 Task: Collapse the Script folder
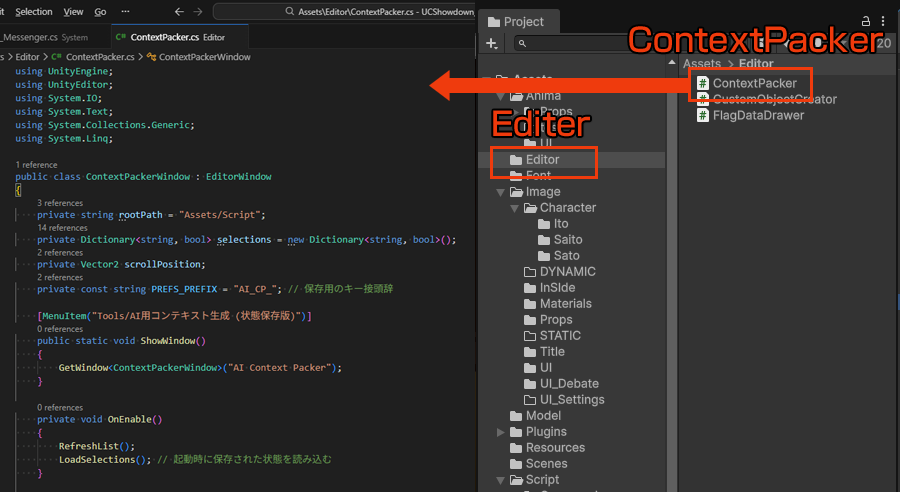coord(502,480)
